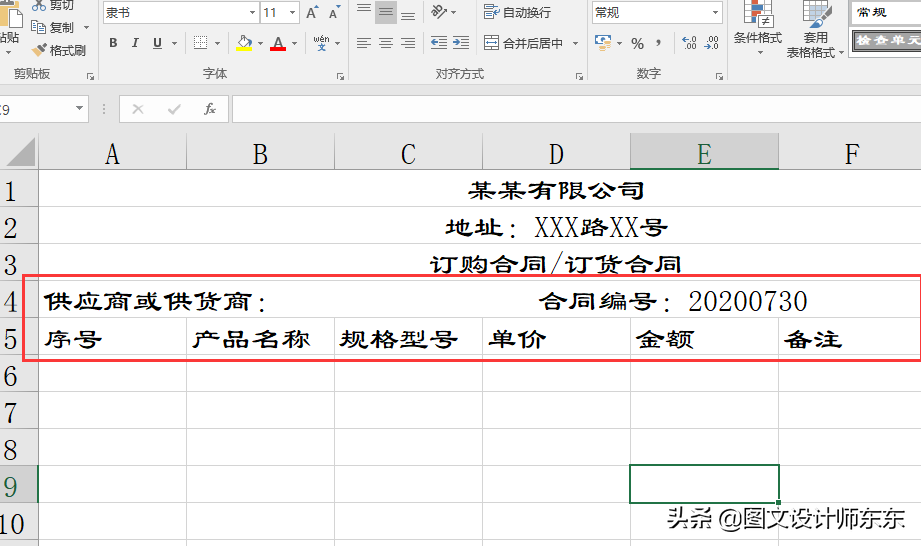The width and height of the screenshot is (921, 546).
Task: Expand the underline style dropdown arrow
Action: click(174, 43)
